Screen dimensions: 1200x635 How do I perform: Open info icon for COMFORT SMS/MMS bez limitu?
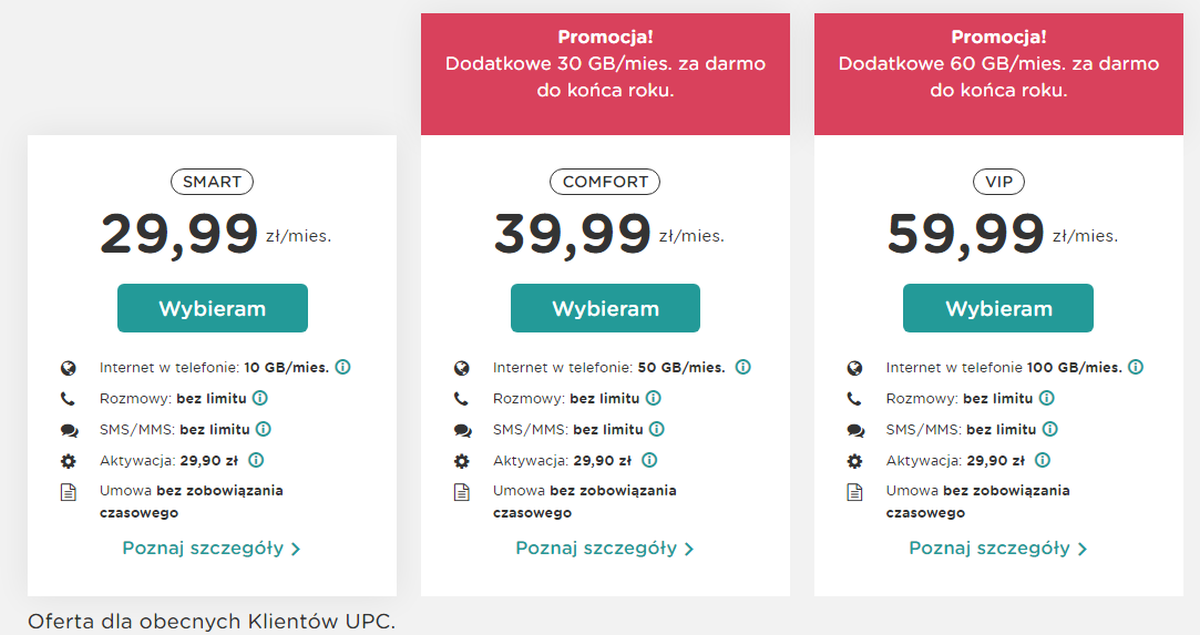[657, 429]
